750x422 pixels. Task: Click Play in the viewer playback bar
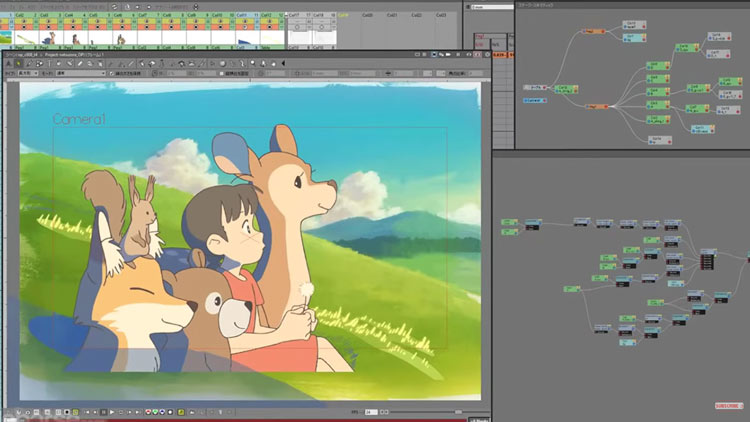click(x=112, y=412)
